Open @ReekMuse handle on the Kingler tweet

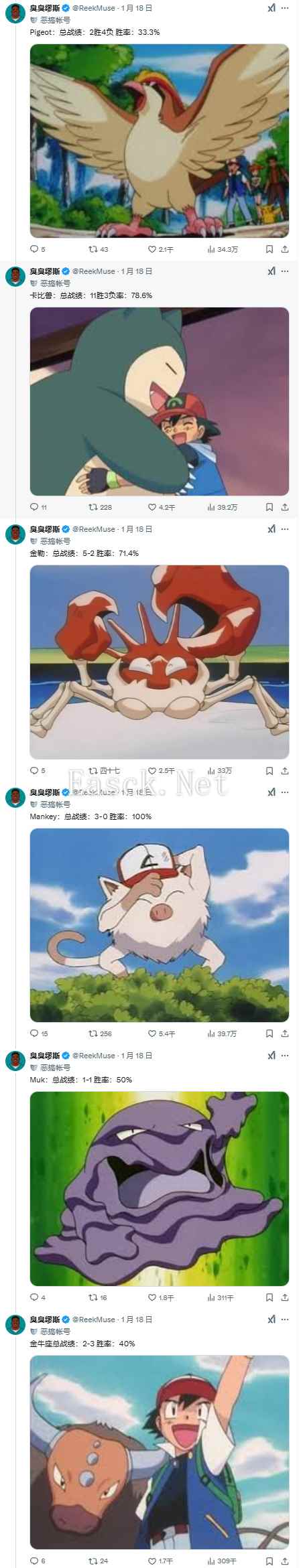pos(94,529)
